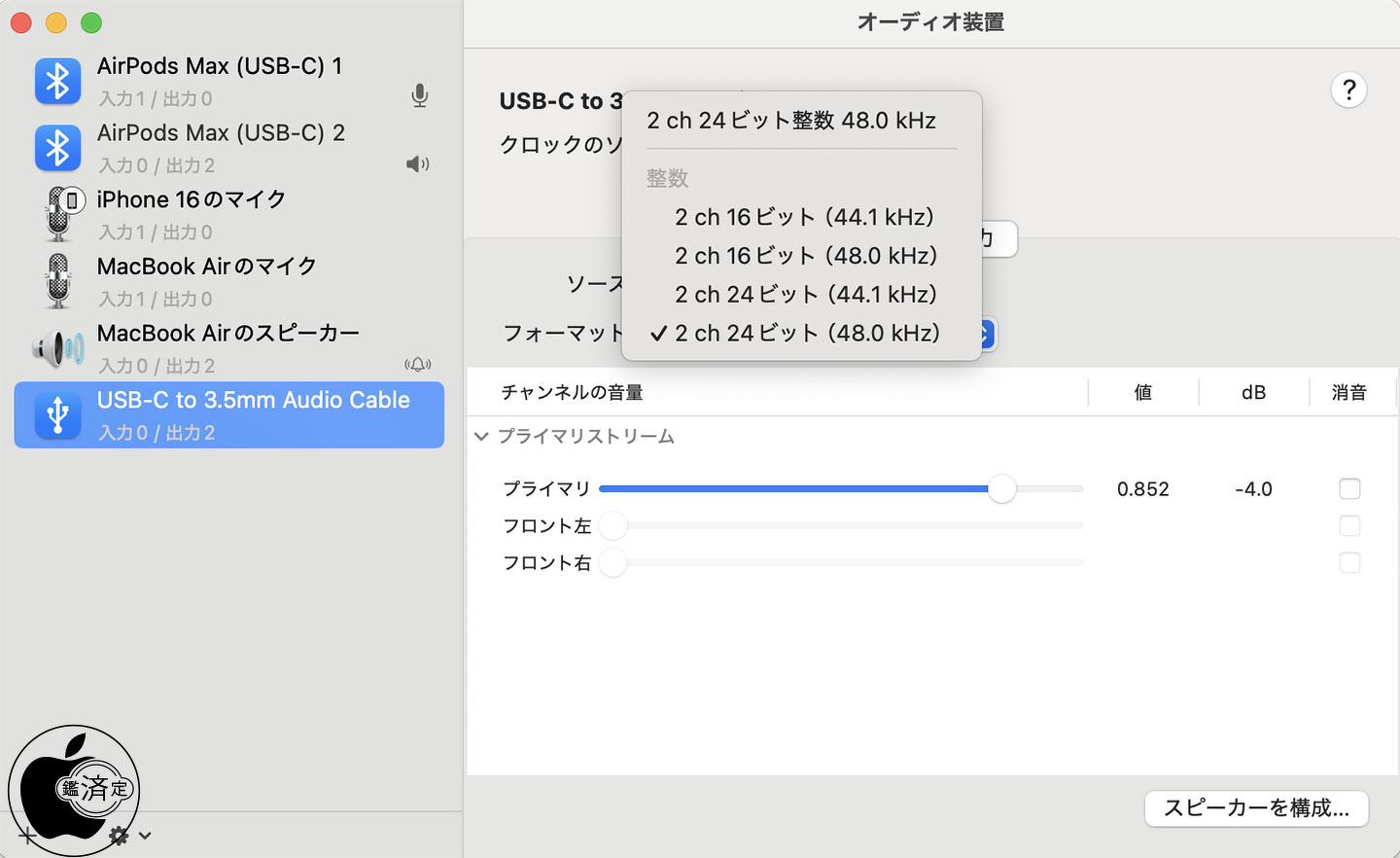Screen dimensions: 1400x858
Task: Click the alert sound output indicator
Action: pyautogui.click(x=418, y=365)
